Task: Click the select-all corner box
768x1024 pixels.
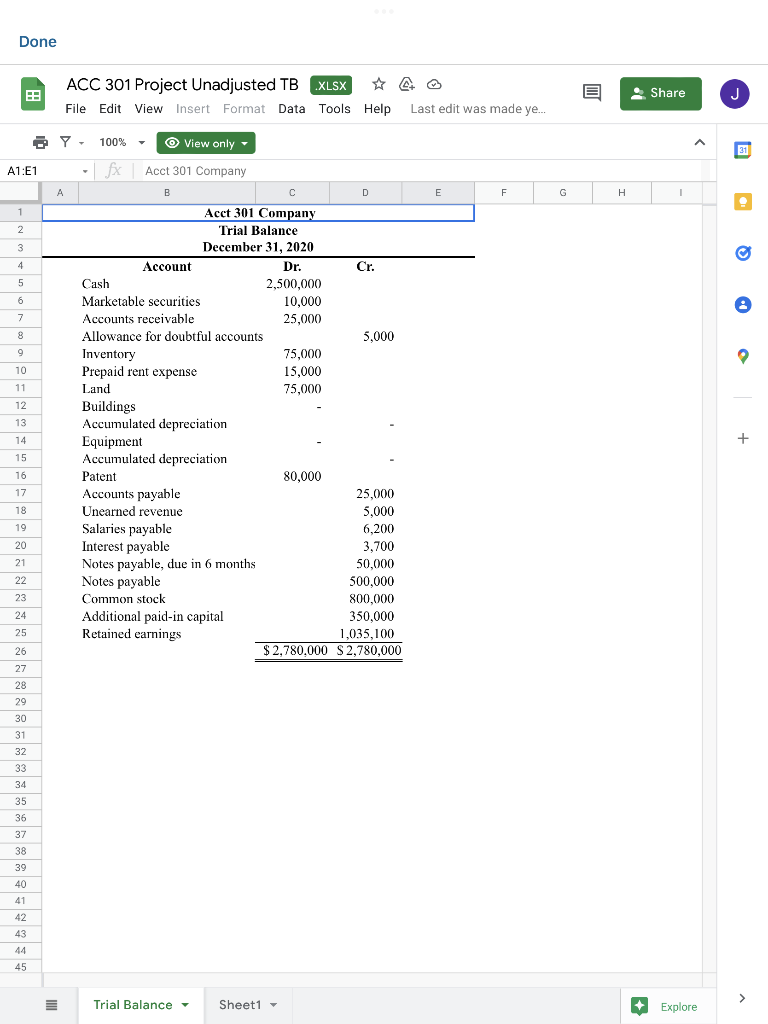Action: (x=20, y=193)
